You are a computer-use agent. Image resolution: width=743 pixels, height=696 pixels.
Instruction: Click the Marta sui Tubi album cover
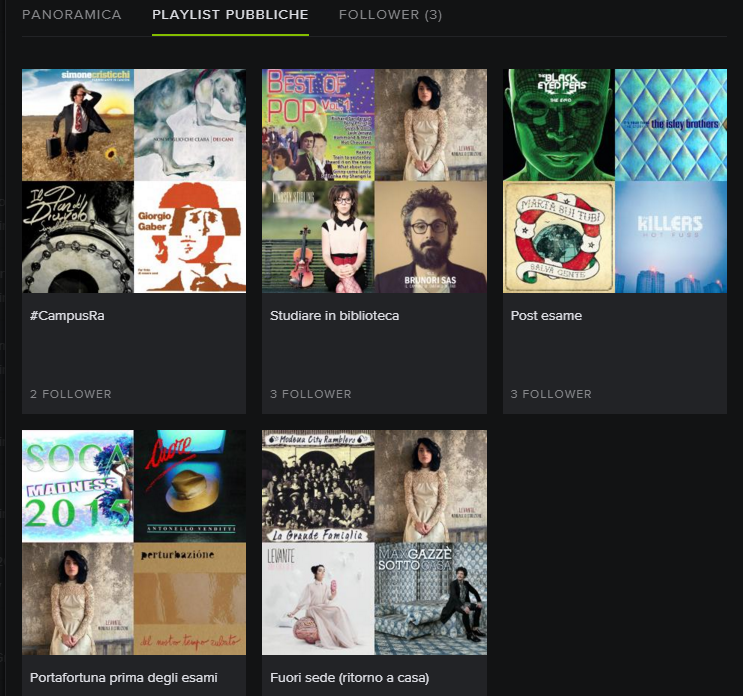pyautogui.click(x=559, y=237)
